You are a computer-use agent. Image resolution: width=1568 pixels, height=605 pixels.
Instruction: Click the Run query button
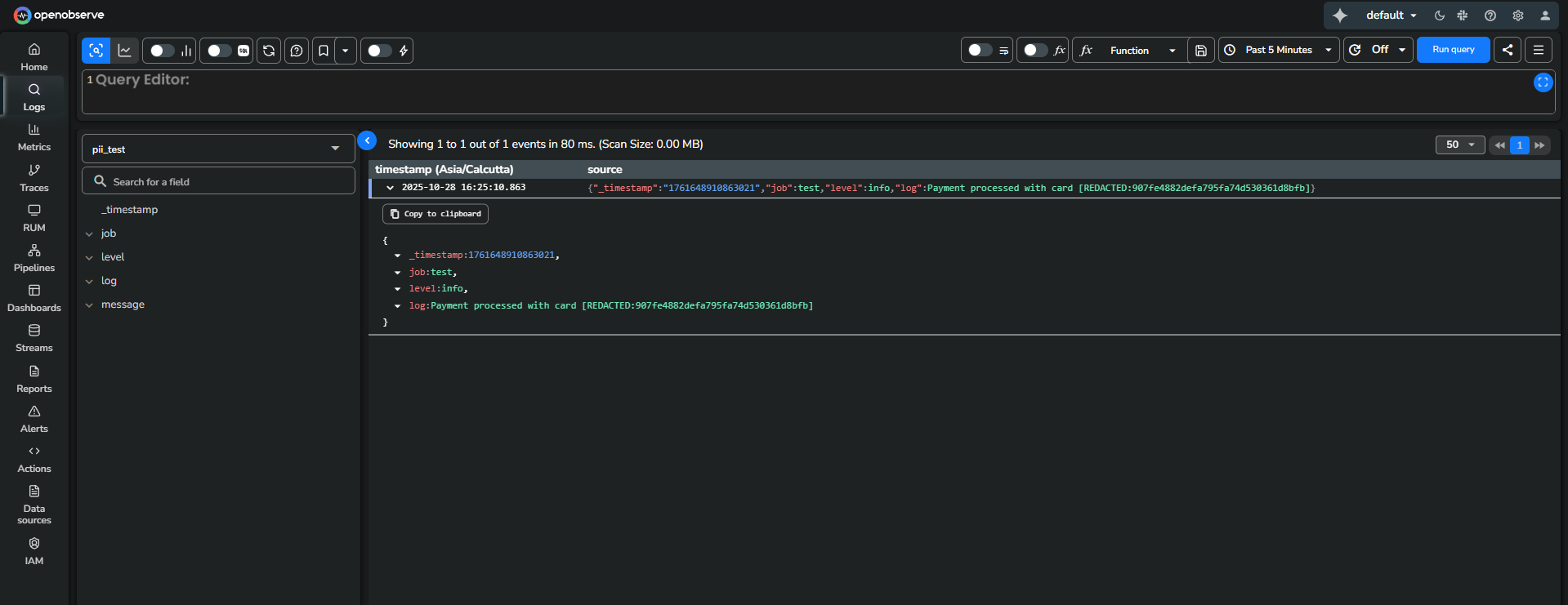coord(1453,50)
